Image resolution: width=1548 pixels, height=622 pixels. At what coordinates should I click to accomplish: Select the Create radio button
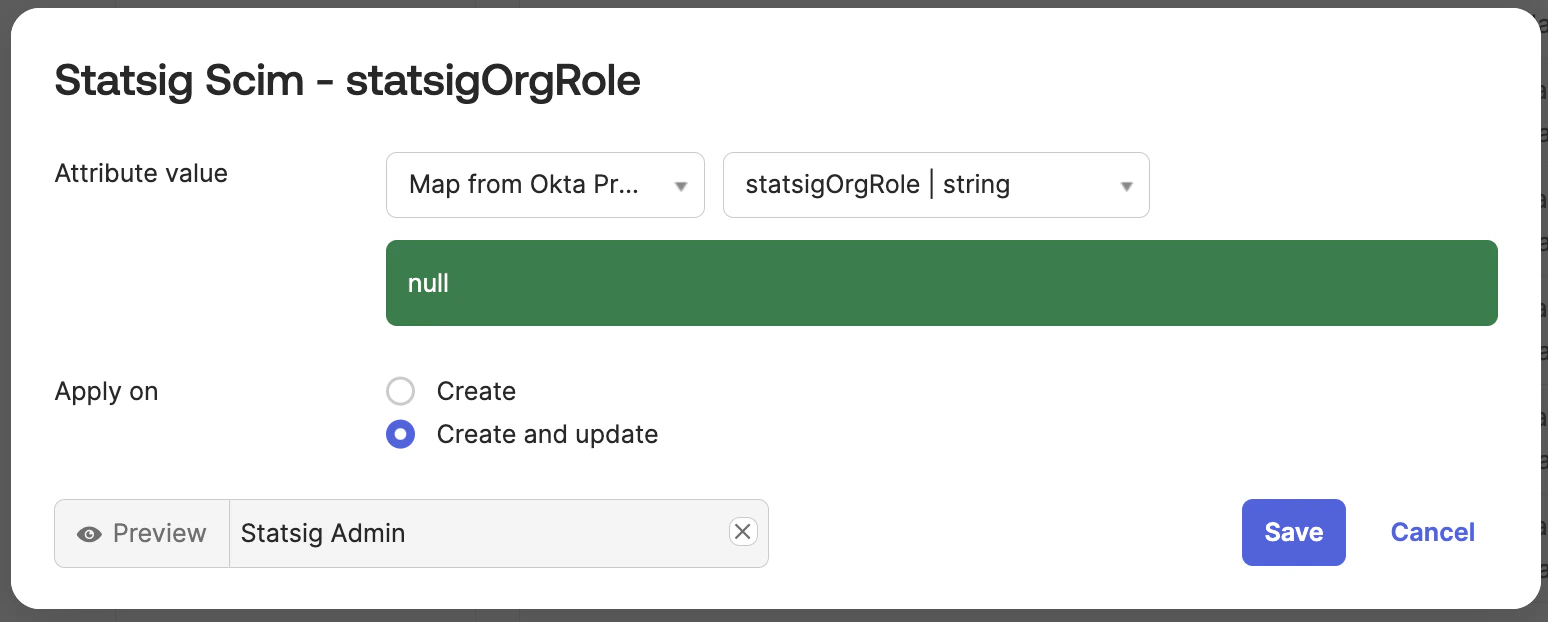coord(400,391)
